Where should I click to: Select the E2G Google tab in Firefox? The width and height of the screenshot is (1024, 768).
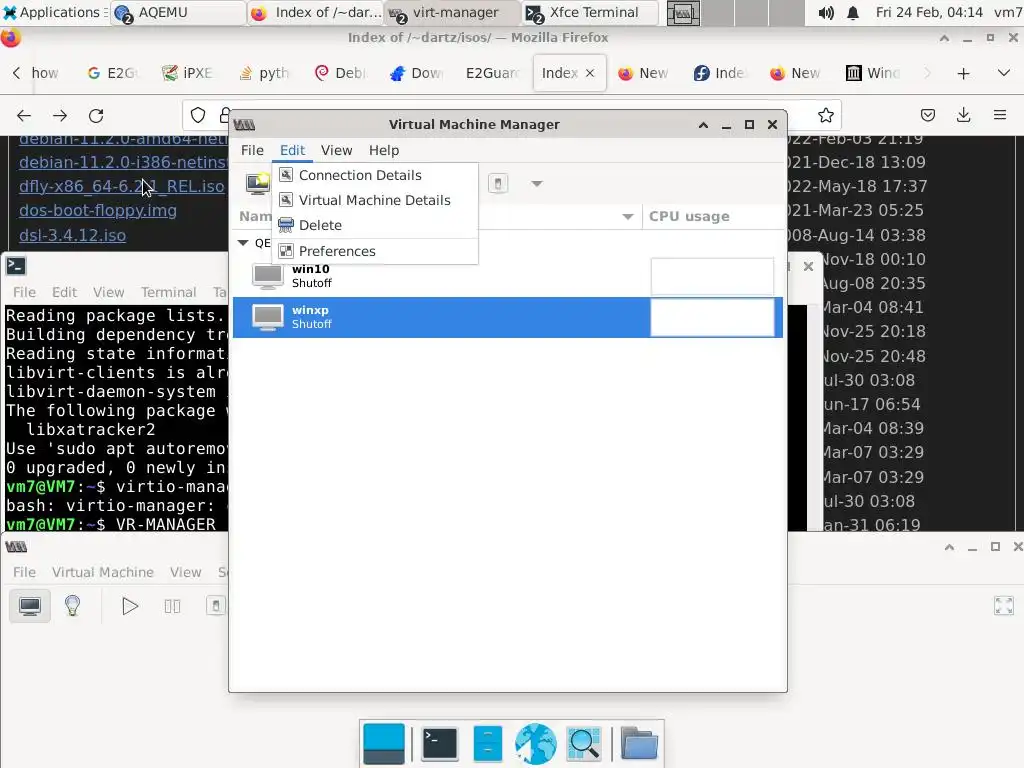coord(112,73)
